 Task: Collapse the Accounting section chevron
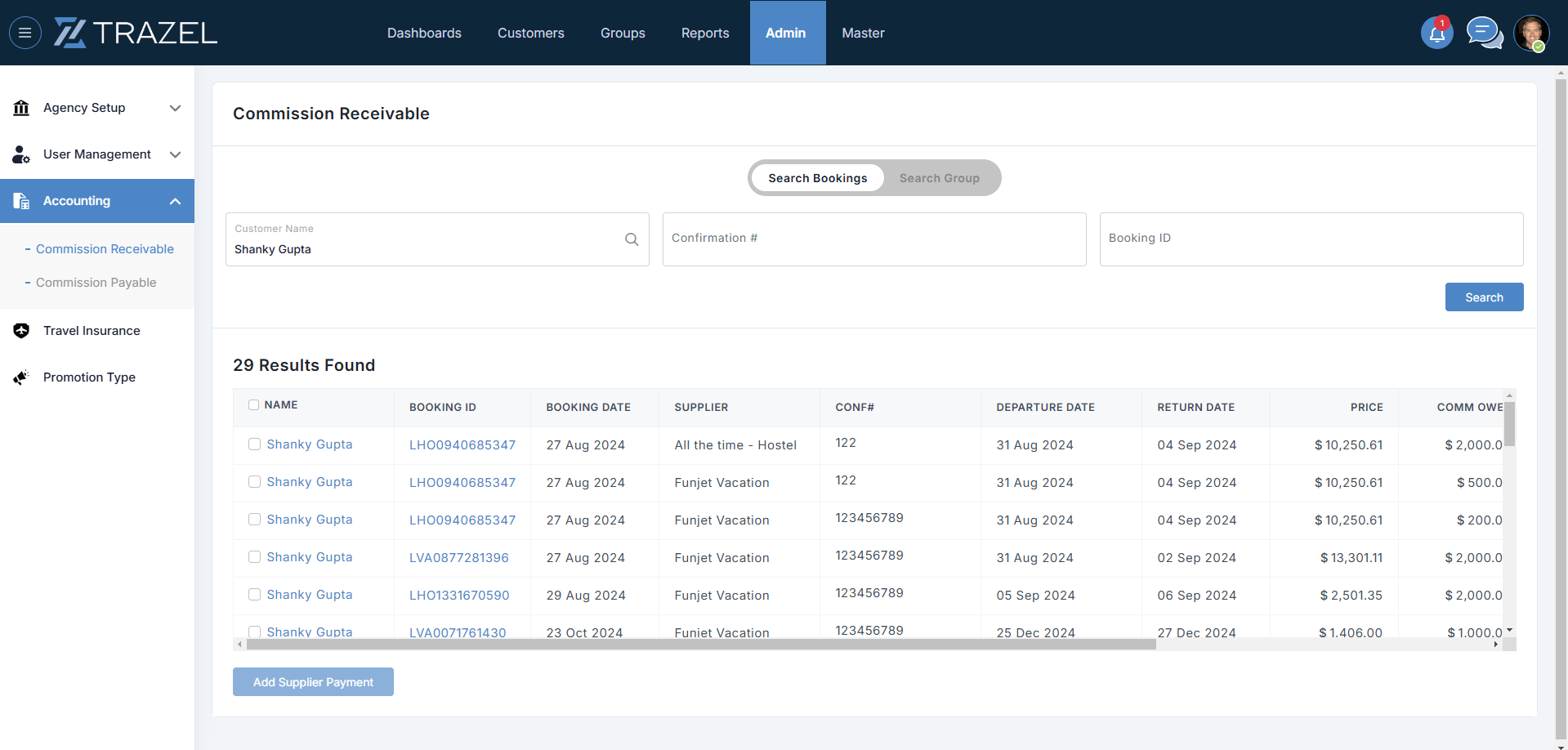175,201
